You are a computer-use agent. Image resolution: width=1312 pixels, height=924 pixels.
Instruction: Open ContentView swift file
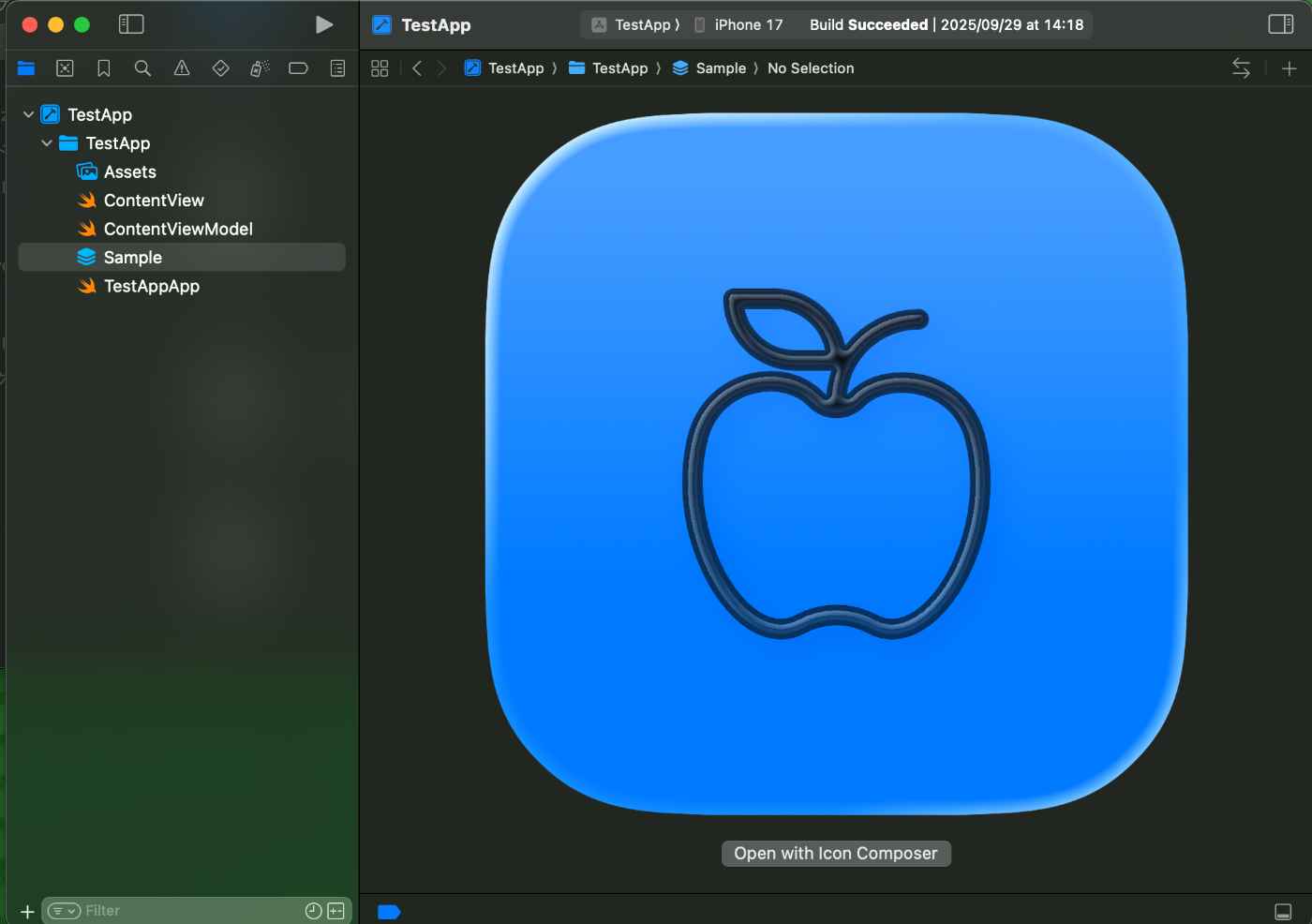click(x=154, y=201)
